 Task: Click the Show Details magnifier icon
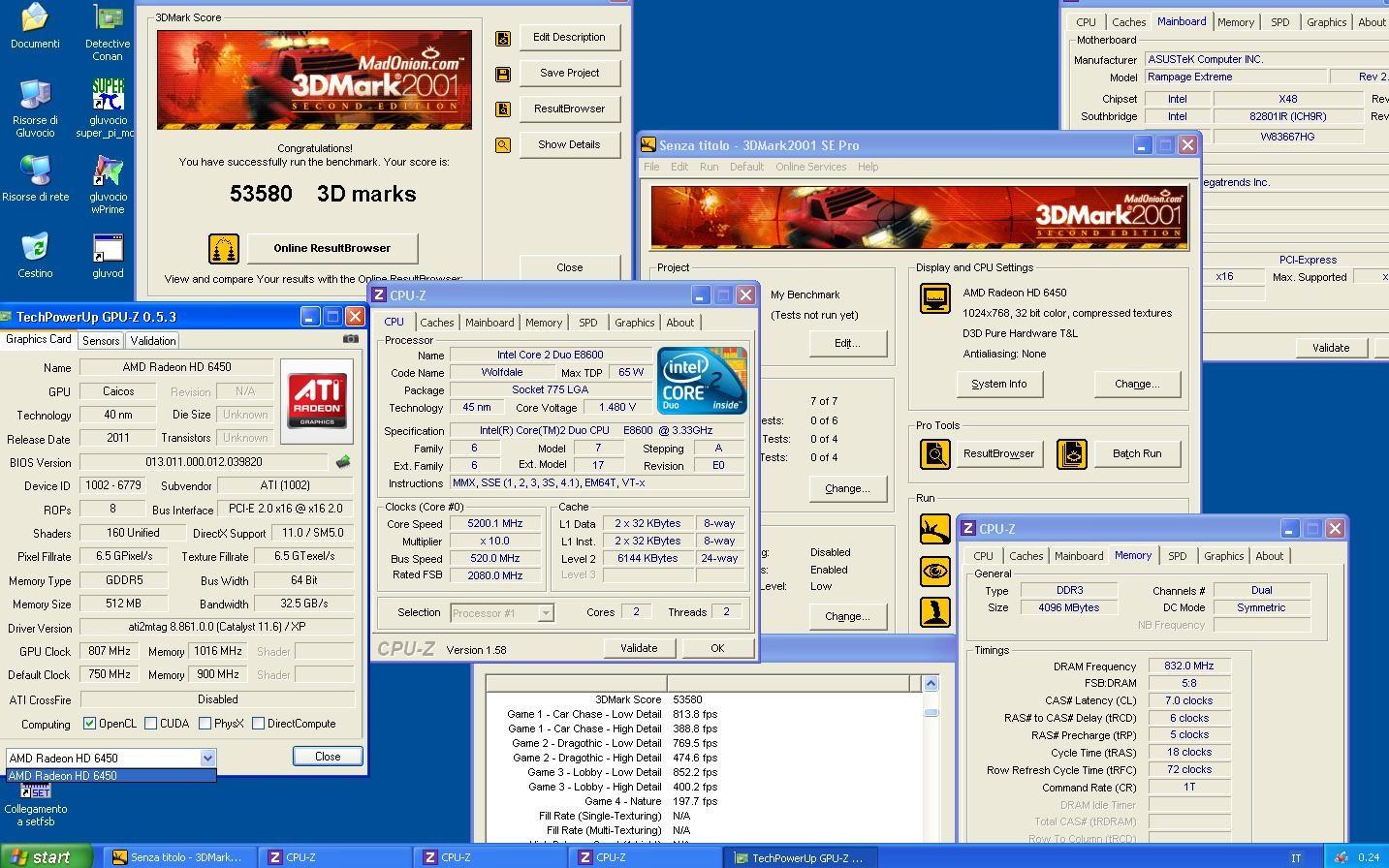(x=503, y=145)
